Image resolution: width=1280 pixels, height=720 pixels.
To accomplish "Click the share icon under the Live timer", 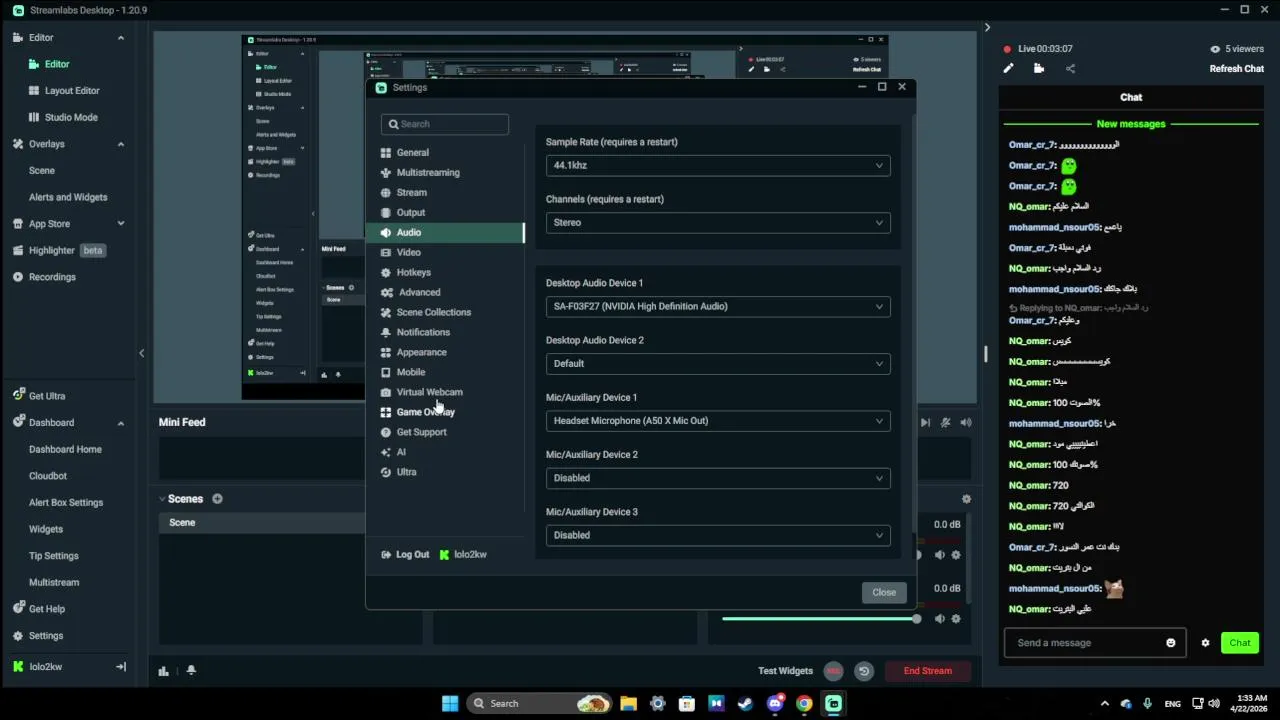I will 1070,69.
